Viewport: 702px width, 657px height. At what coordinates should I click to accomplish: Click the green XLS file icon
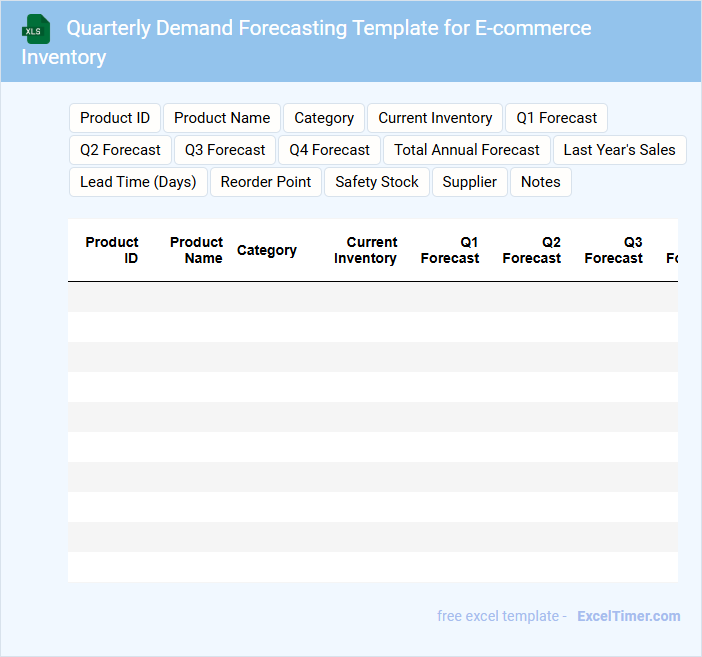pyautogui.click(x=37, y=29)
